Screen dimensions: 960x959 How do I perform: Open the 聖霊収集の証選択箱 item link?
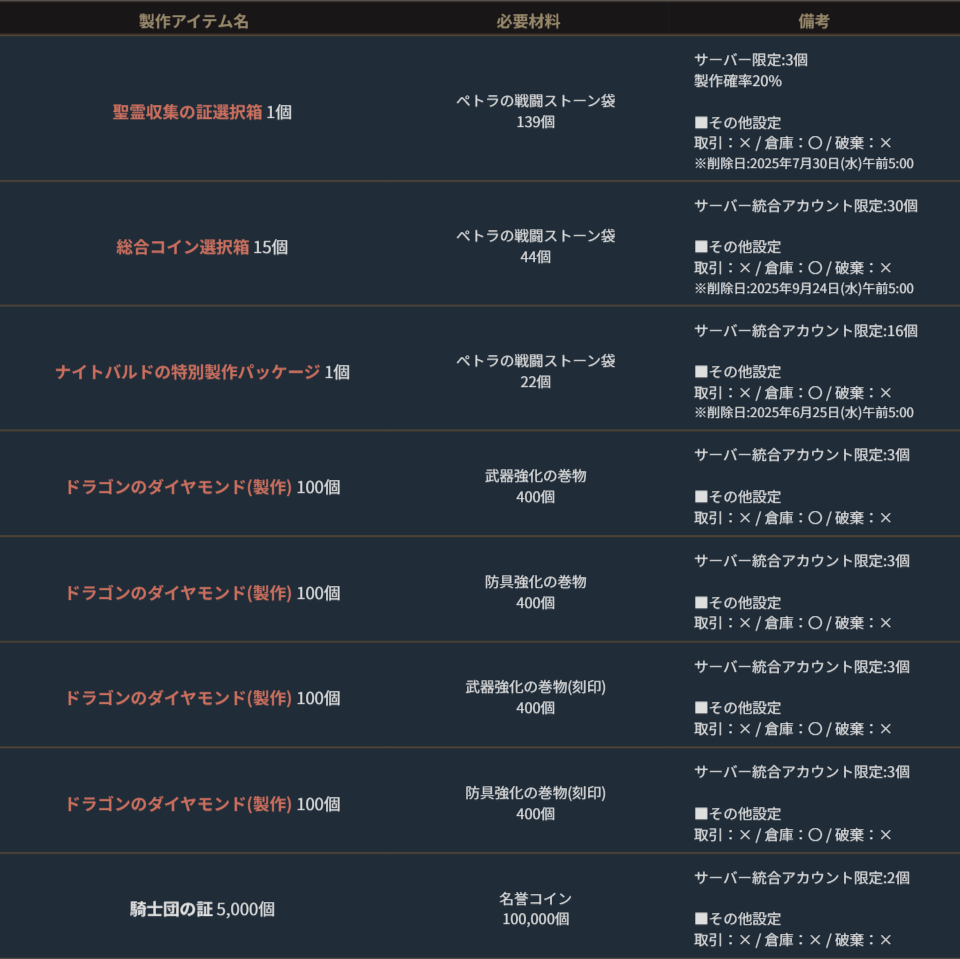(x=187, y=112)
